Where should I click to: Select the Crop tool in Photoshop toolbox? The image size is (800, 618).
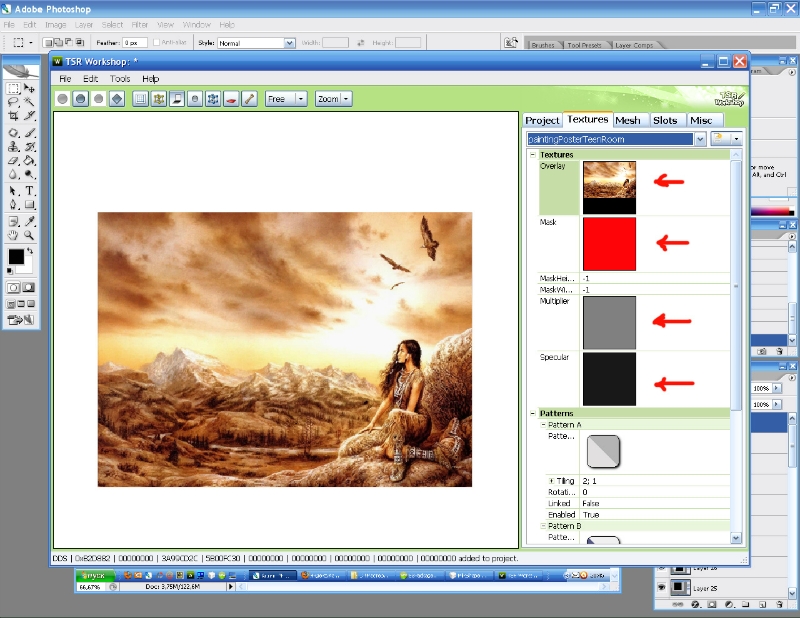[14, 116]
